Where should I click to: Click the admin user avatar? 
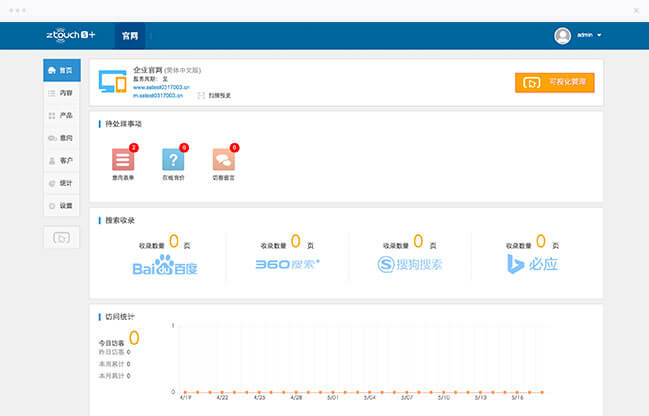click(562, 35)
